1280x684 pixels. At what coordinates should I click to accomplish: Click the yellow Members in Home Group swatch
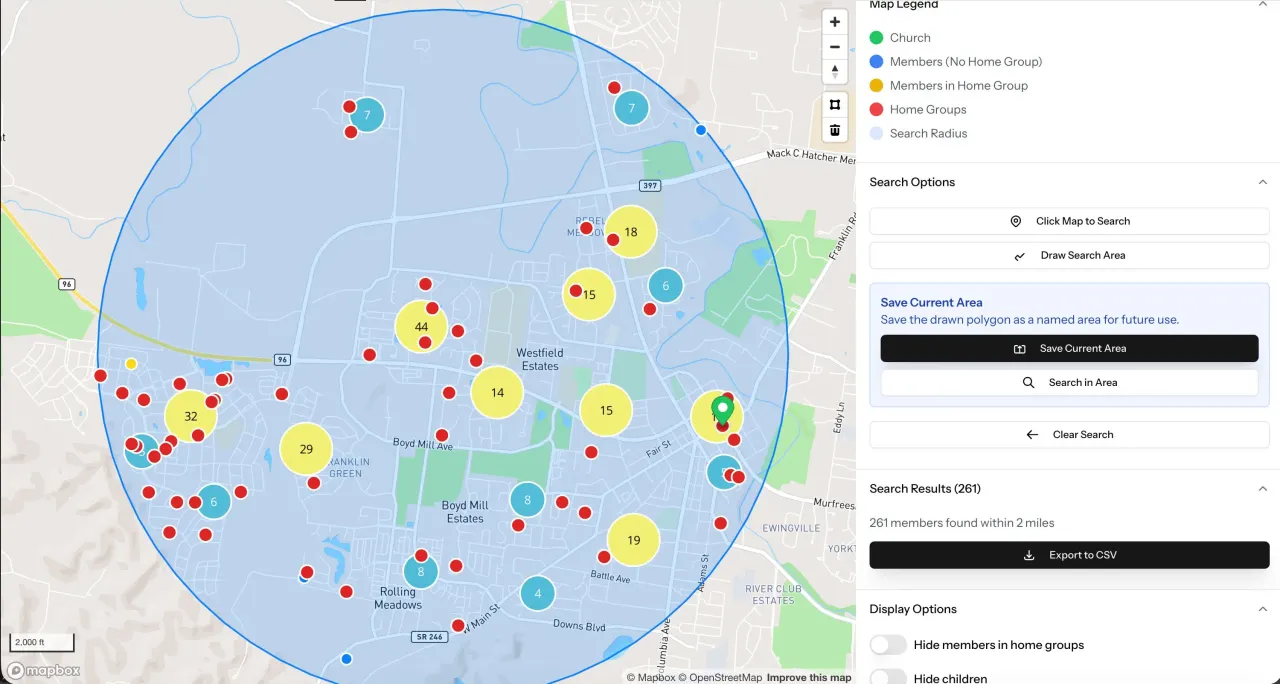(877, 86)
